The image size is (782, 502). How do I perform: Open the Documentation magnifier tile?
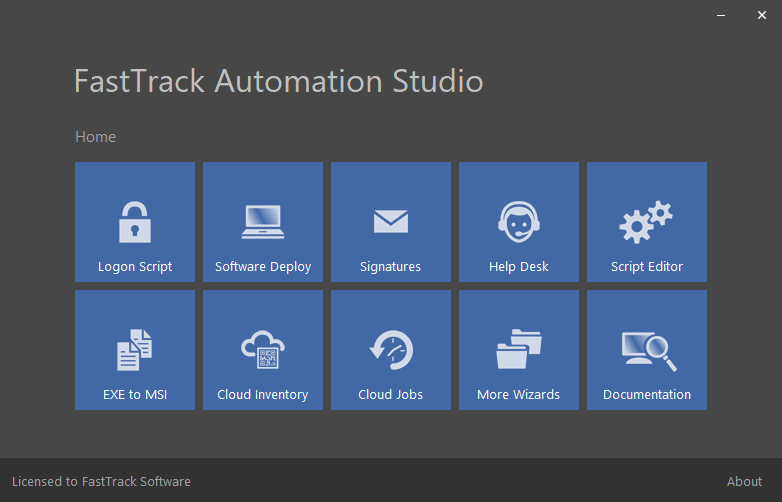(x=647, y=350)
